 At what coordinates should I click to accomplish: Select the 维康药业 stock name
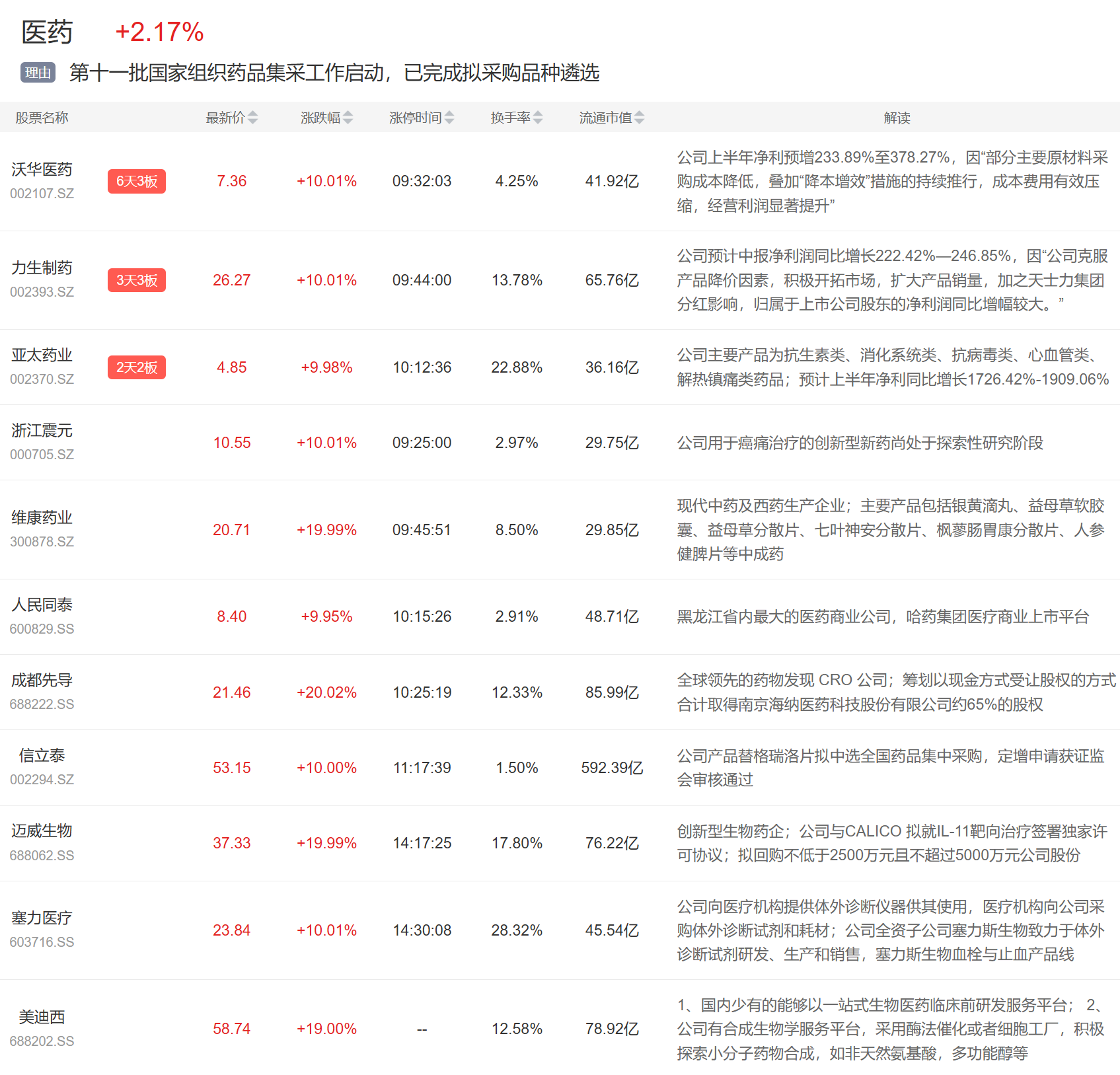[42, 518]
